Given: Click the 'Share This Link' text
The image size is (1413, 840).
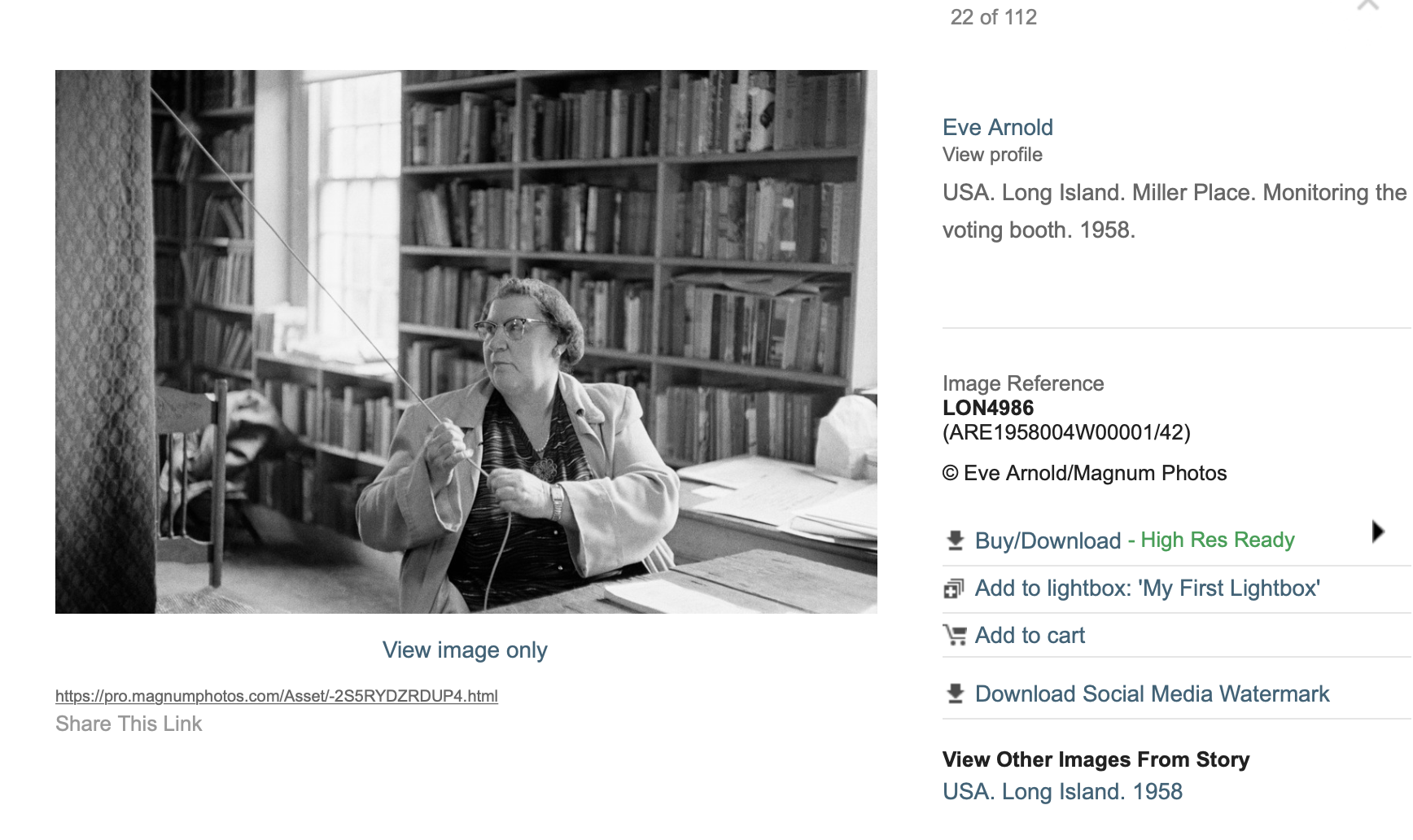Looking at the screenshot, I should point(129,724).
